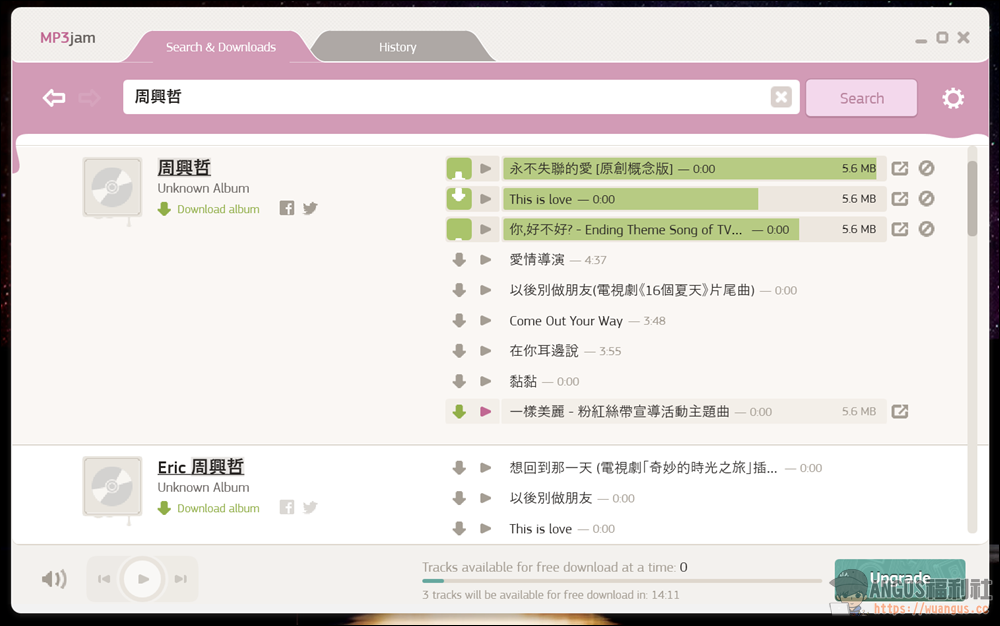Go to the previous track
Screen dimensions: 1000x626
(x=104, y=579)
